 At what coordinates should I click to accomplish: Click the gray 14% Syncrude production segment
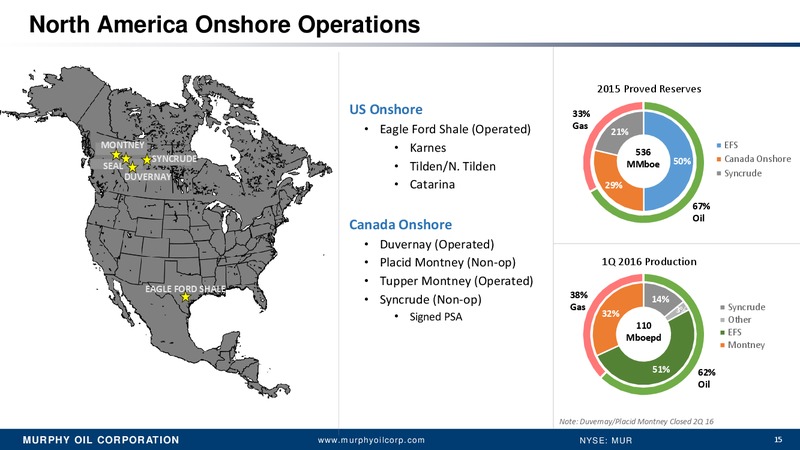[660, 299]
